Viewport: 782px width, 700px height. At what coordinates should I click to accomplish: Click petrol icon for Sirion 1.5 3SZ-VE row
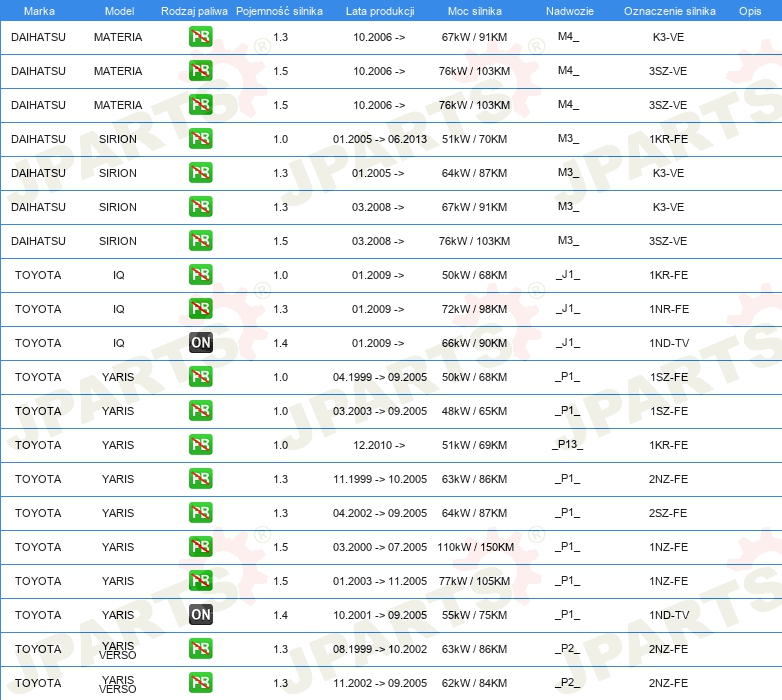[200, 240]
